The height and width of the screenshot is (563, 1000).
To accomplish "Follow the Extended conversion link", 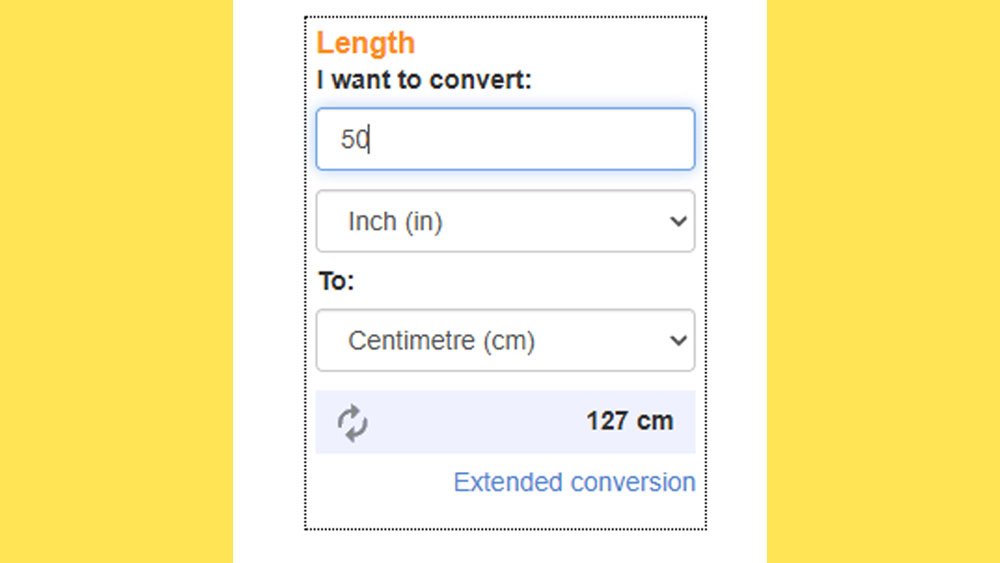I will 574,482.
